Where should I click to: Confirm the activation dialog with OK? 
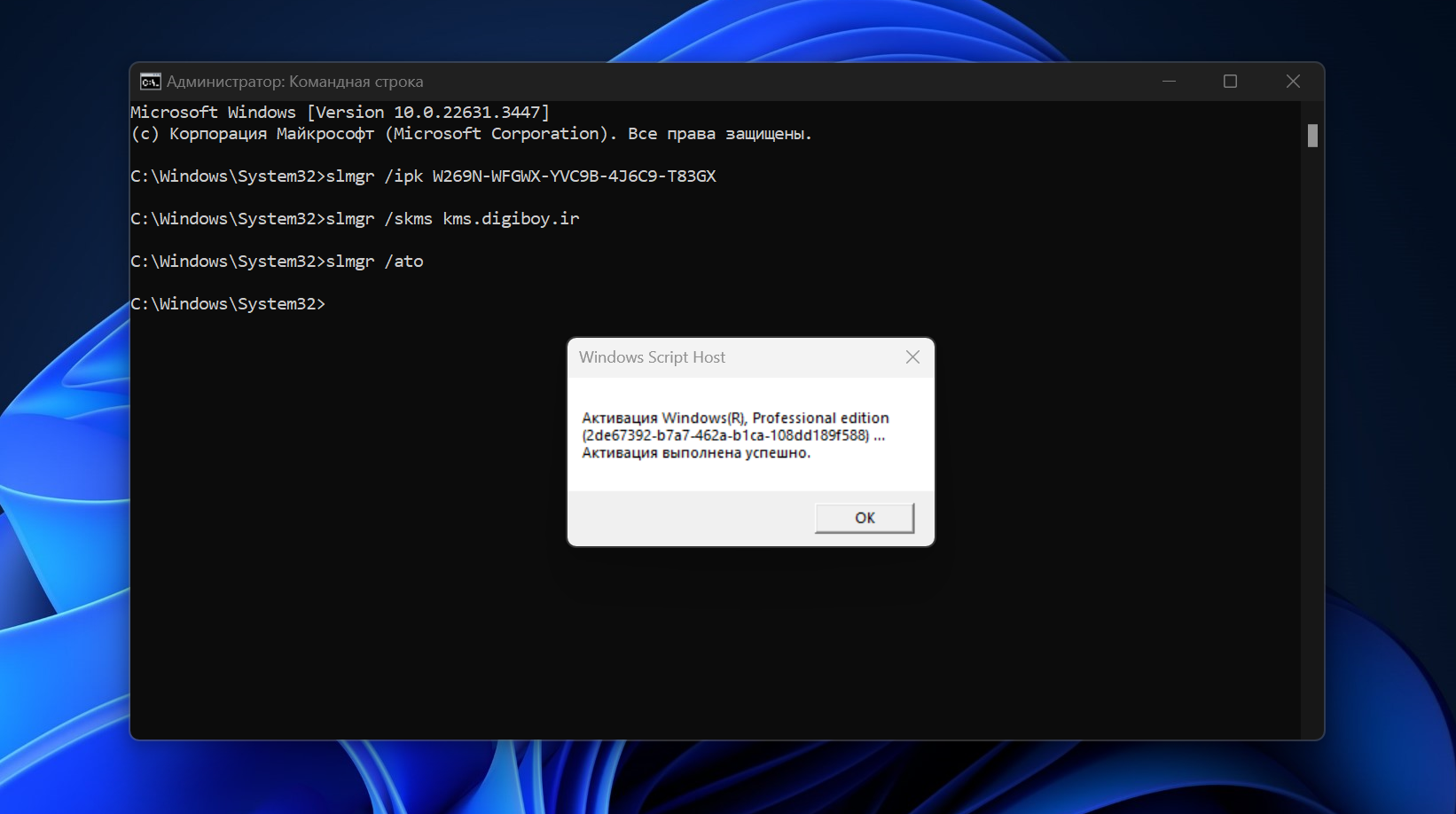pyautogui.click(x=865, y=518)
